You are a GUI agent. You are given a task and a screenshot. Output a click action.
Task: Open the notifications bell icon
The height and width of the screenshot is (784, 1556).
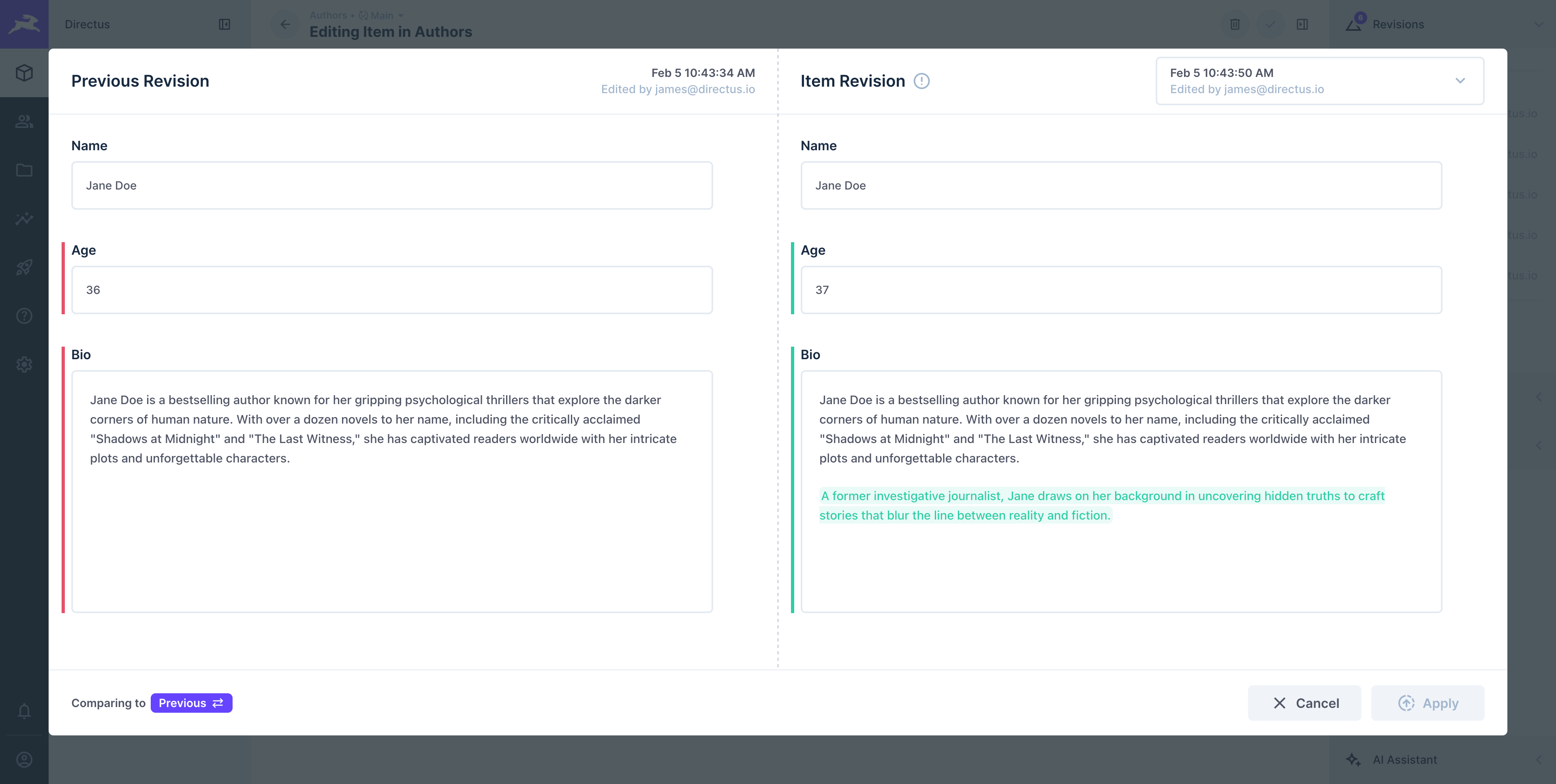pos(24,711)
